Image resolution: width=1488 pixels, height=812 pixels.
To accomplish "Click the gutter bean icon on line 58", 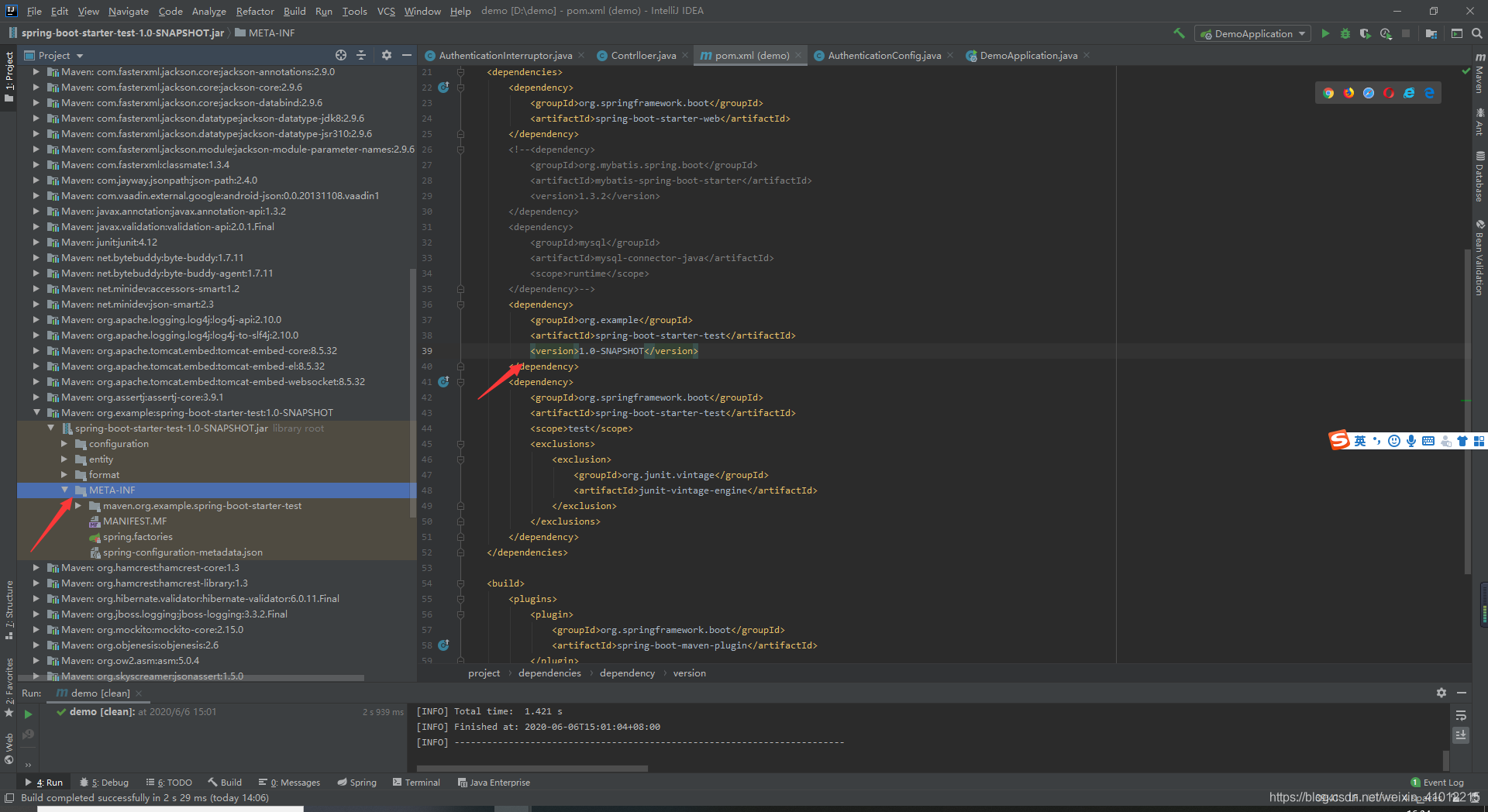I will [443, 645].
